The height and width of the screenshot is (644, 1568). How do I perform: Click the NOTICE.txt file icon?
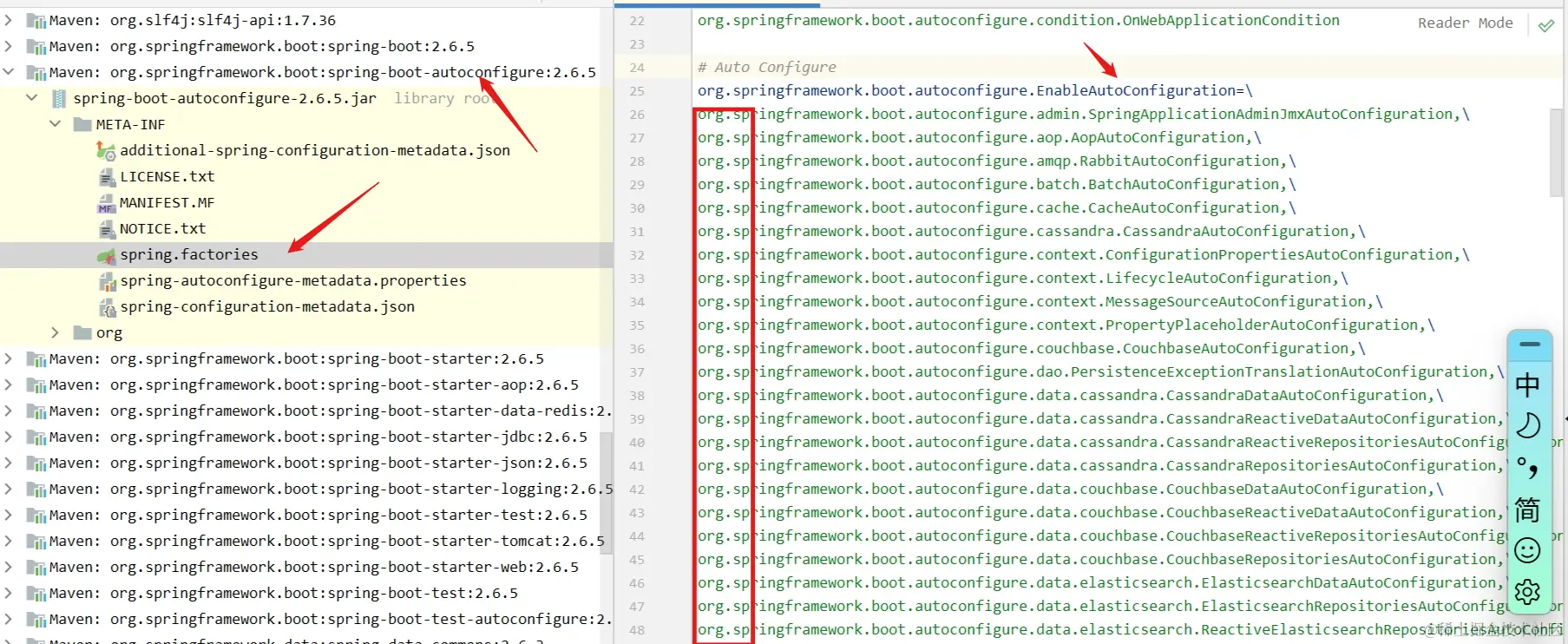(107, 229)
